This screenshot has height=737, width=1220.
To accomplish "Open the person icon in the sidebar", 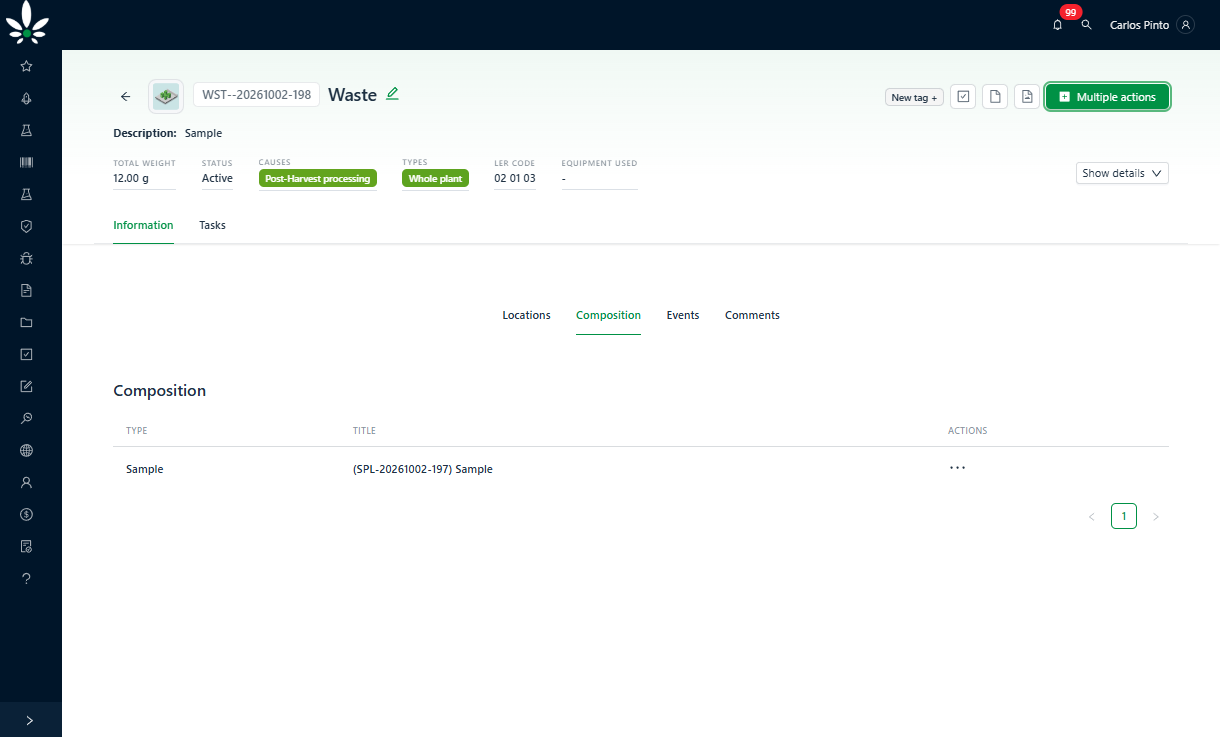I will click(x=27, y=482).
